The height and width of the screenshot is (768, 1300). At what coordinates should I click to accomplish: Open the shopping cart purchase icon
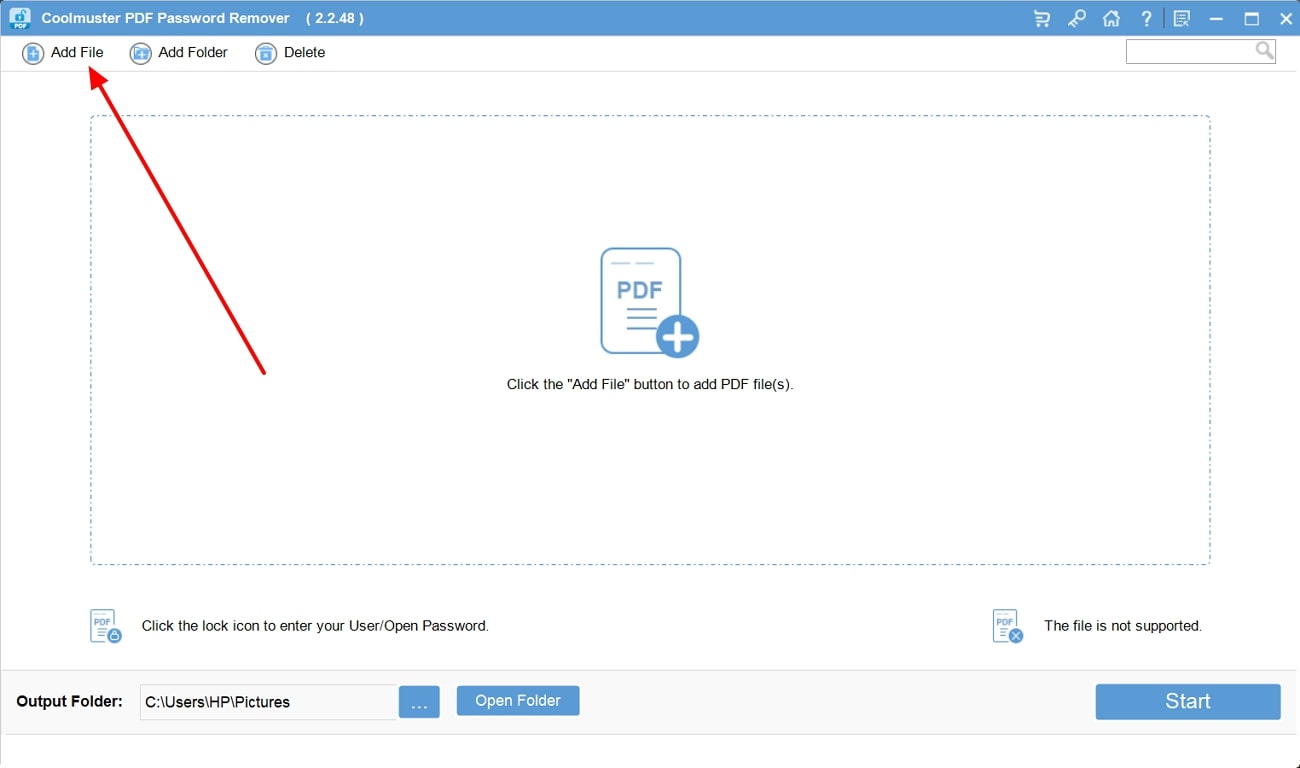[1042, 18]
